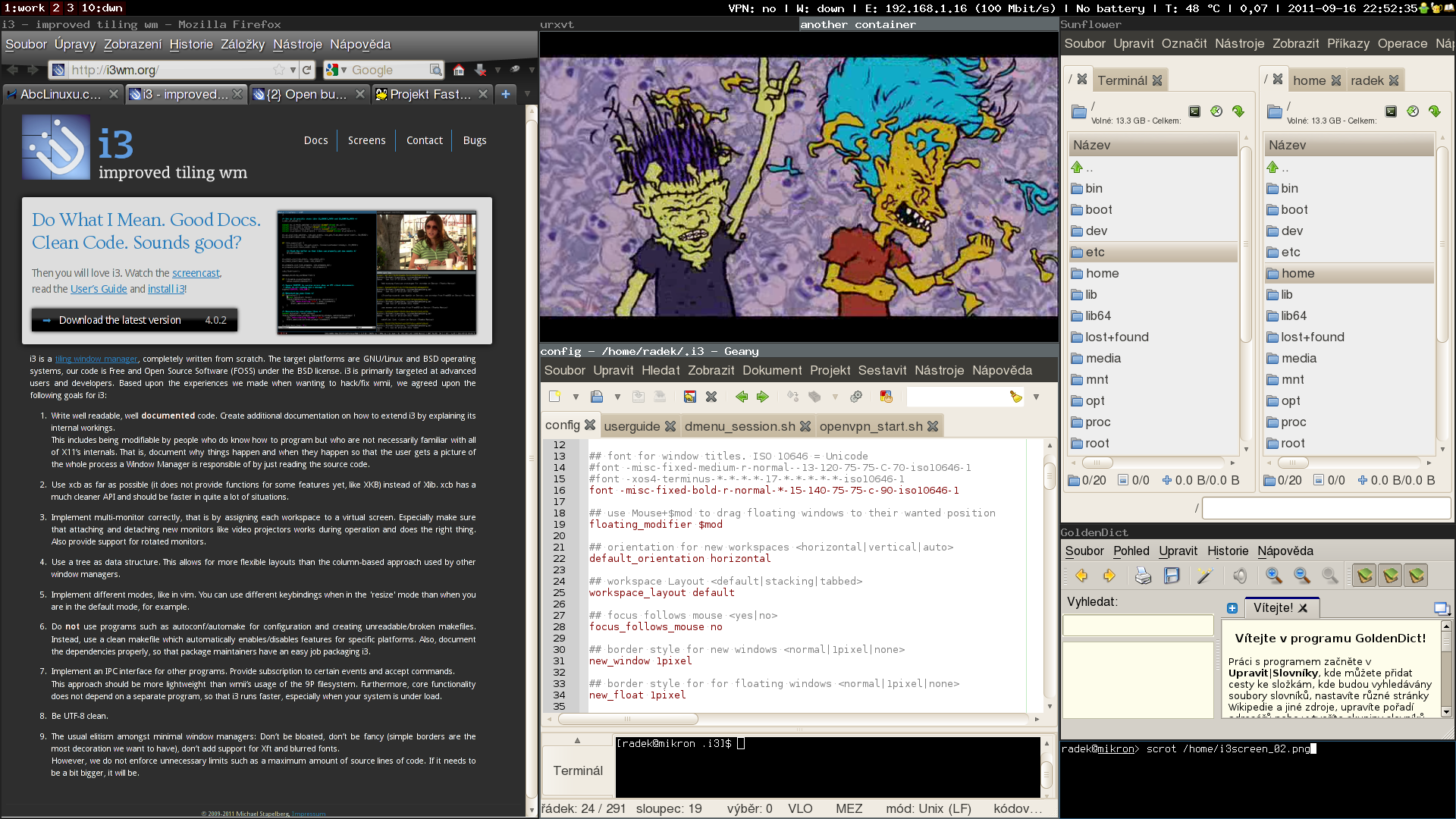Add new tab in GoldenDict
The width and height of the screenshot is (1456, 819).
(x=1232, y=608)
